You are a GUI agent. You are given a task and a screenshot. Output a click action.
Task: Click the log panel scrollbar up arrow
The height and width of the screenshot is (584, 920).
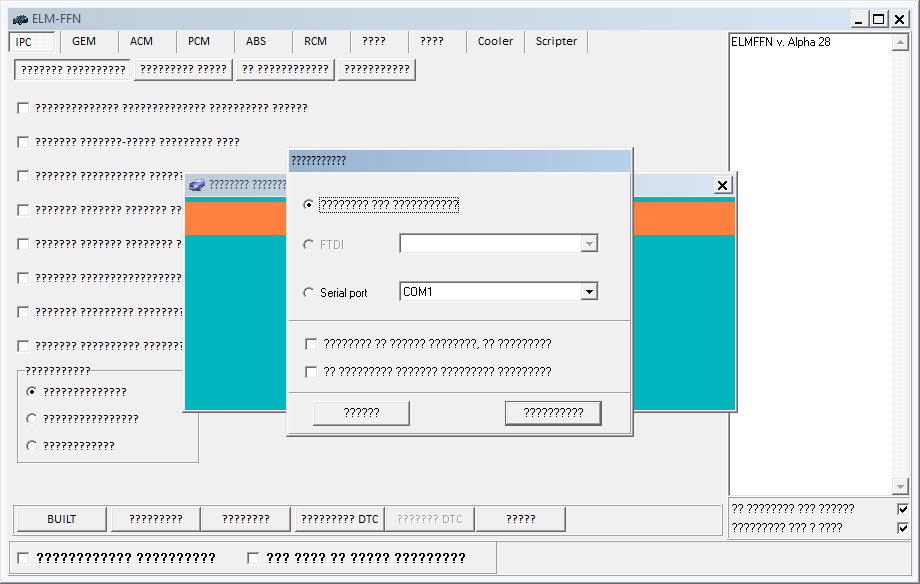click(900, 42)
